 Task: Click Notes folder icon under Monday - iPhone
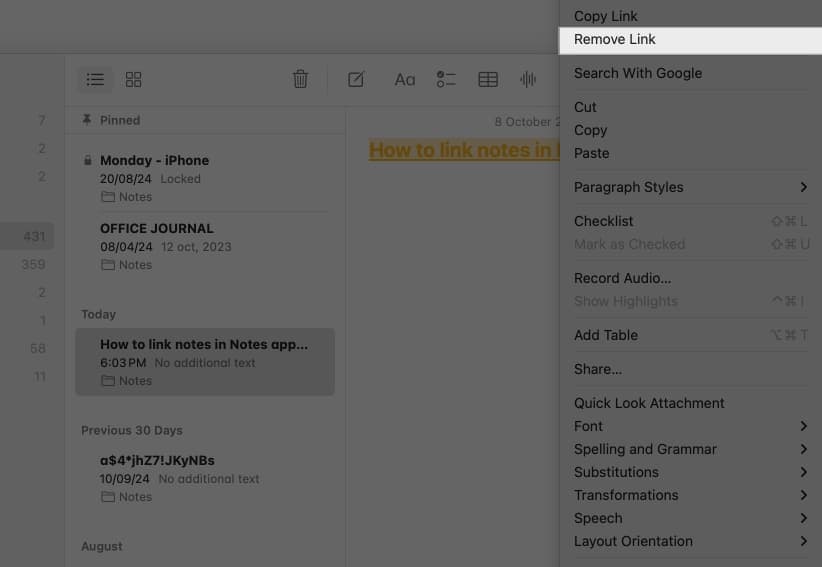coord(108,197)
